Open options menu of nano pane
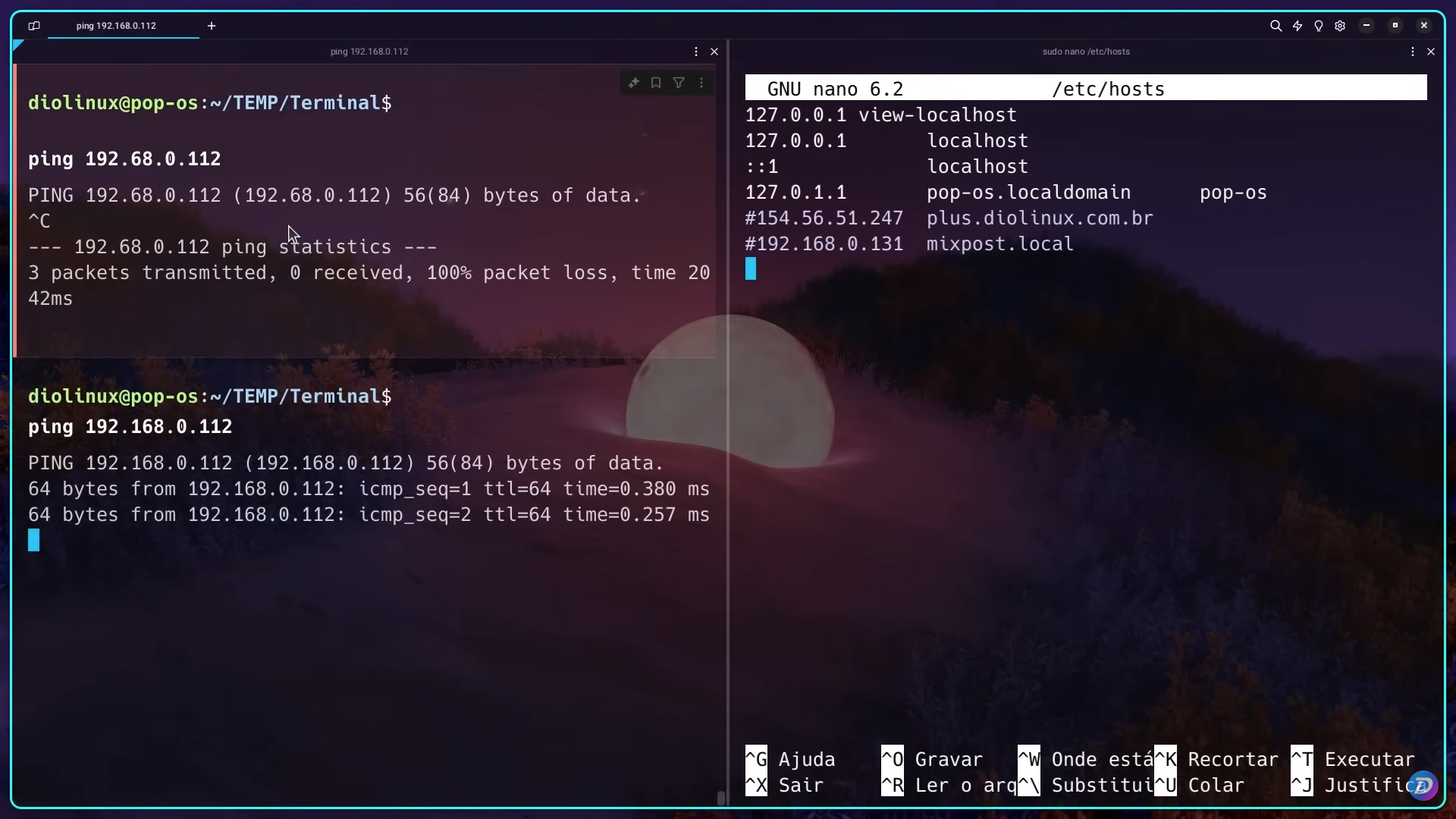 (x=1412, y=51)
